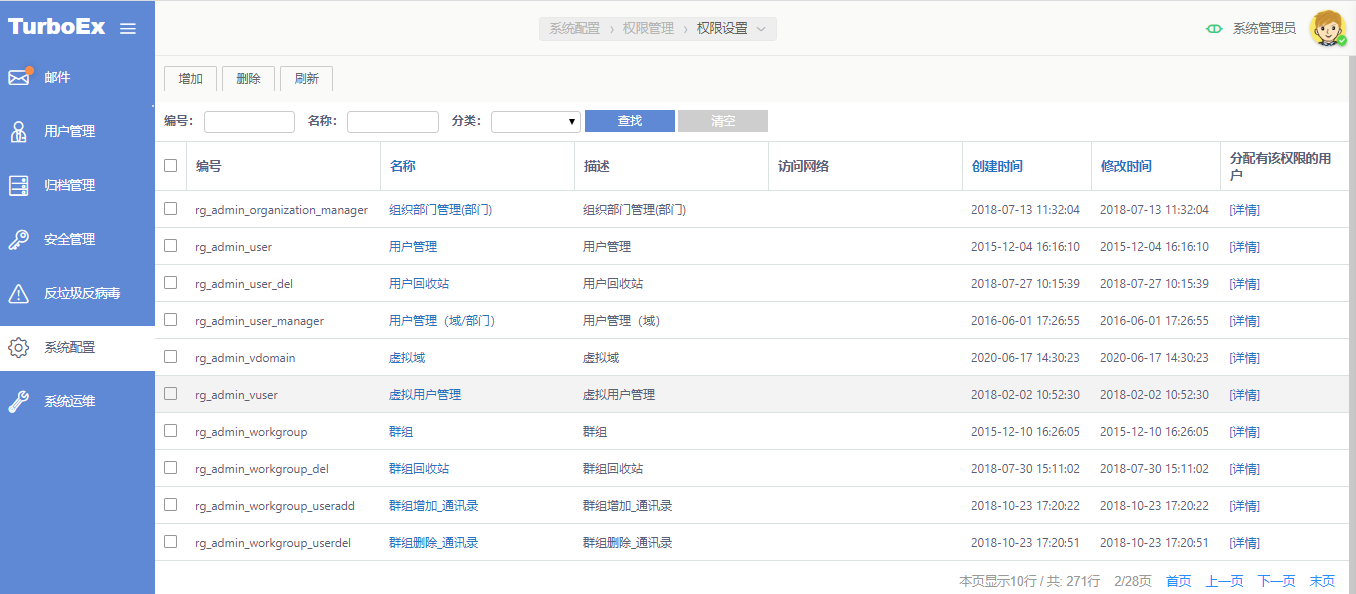
Task: Open the 分类 category dropdown
Action: pyautogui.click(x=536, y=122)
